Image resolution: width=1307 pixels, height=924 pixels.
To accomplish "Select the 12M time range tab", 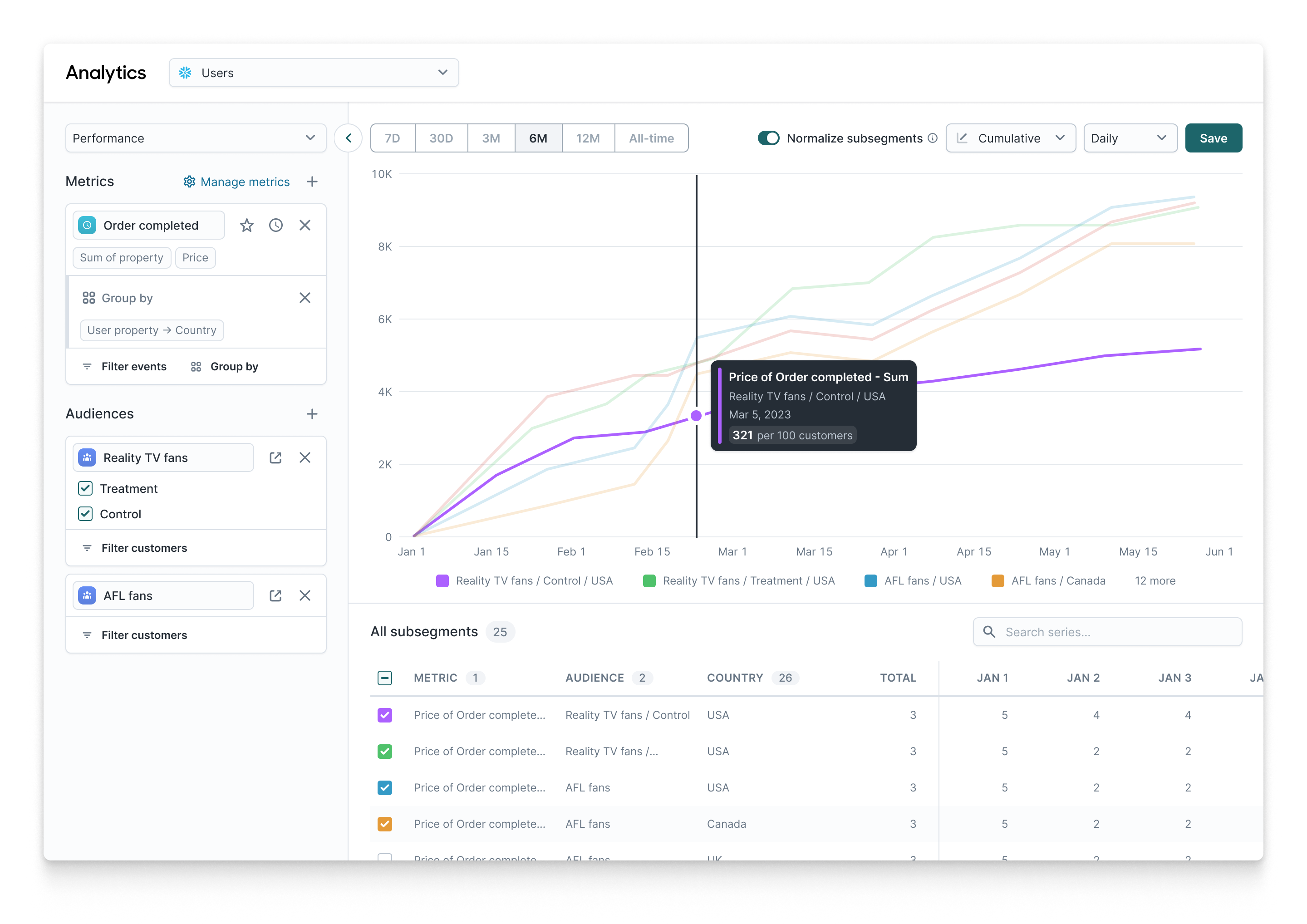I will [x=587, y=138].
